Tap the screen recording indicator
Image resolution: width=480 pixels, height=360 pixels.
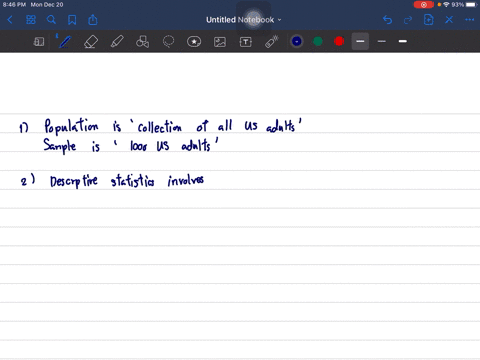point(424,5)
